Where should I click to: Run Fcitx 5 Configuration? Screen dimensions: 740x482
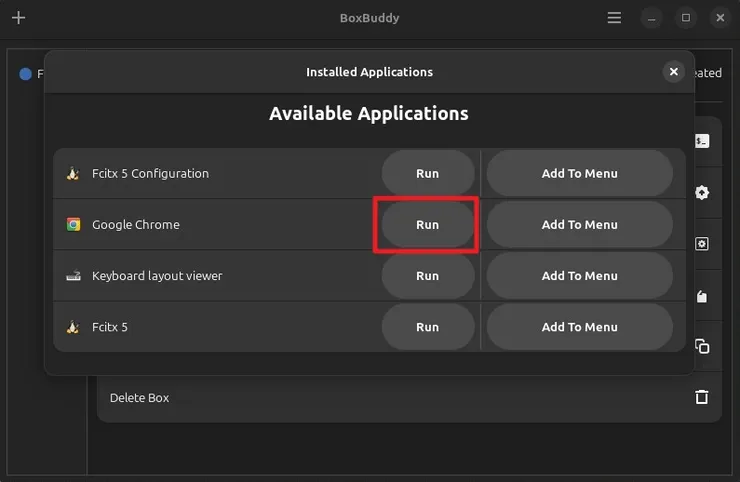click(x=427, y=173)
